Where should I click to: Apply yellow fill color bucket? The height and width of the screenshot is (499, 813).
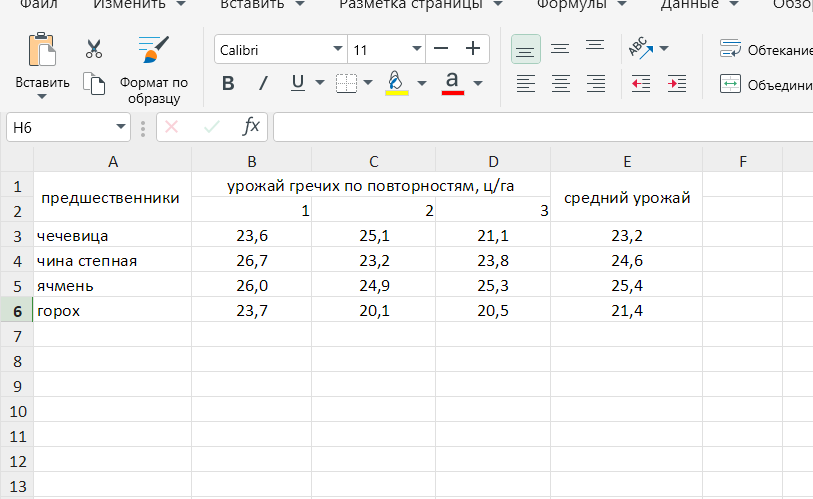[397, 83]
